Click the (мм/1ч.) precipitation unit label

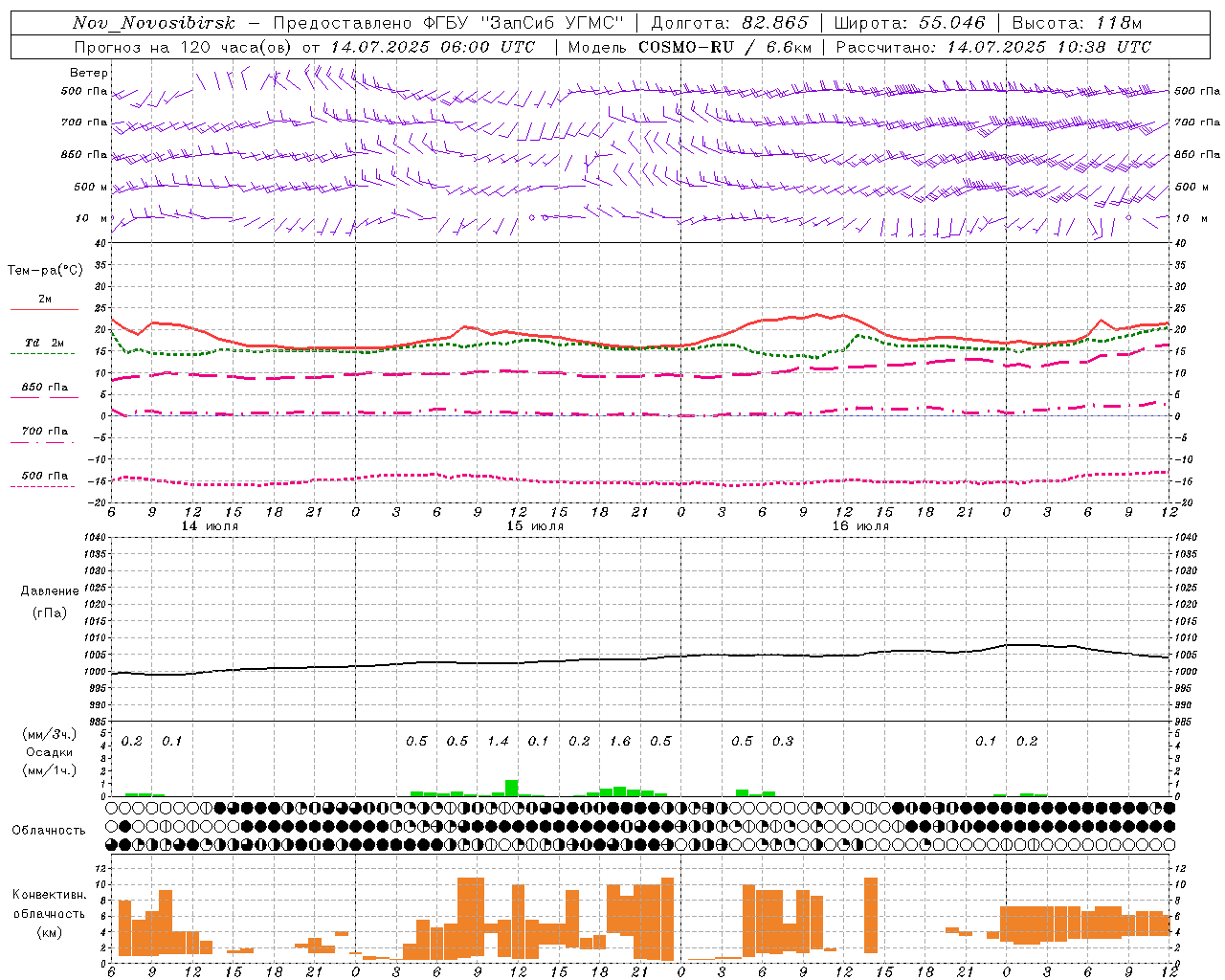(50, 770)
